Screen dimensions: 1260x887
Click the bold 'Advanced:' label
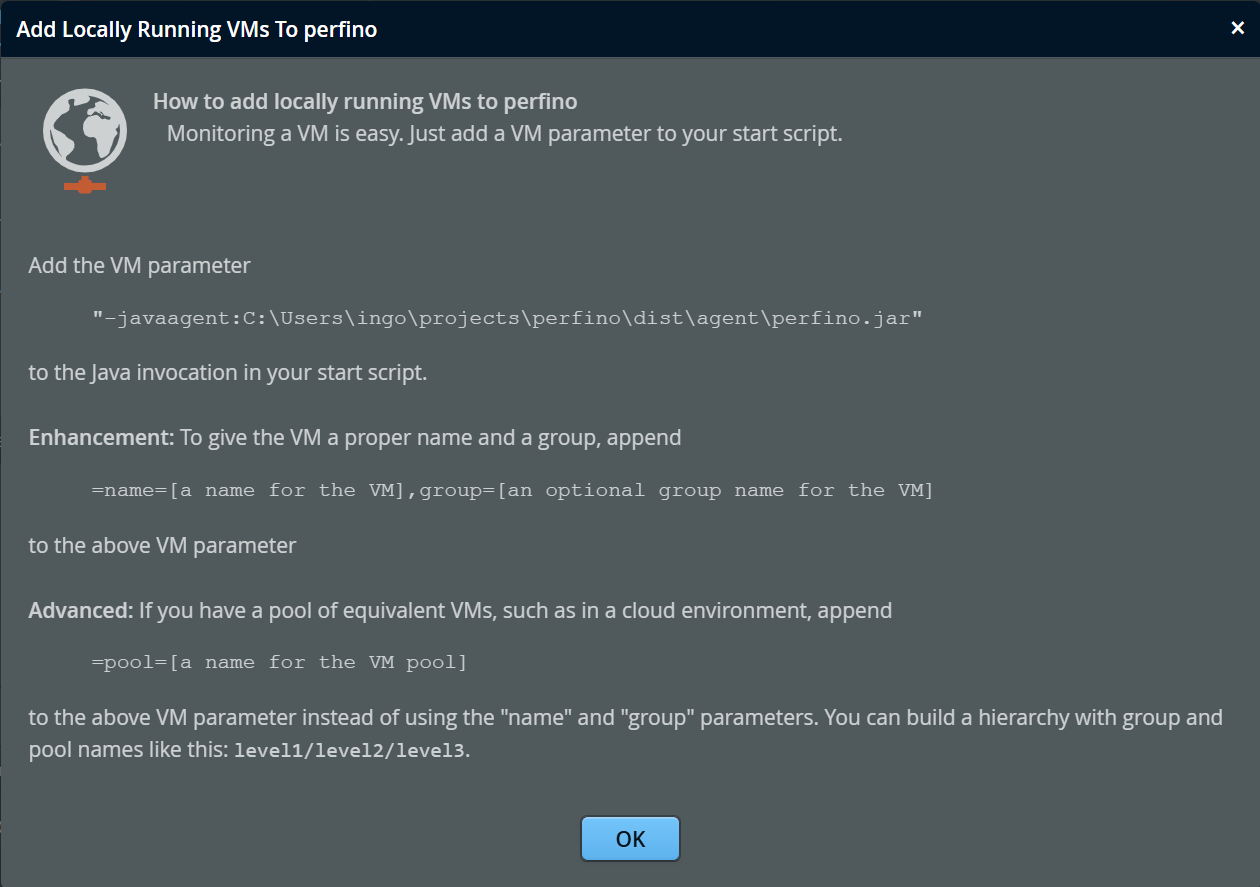[81, 609]
